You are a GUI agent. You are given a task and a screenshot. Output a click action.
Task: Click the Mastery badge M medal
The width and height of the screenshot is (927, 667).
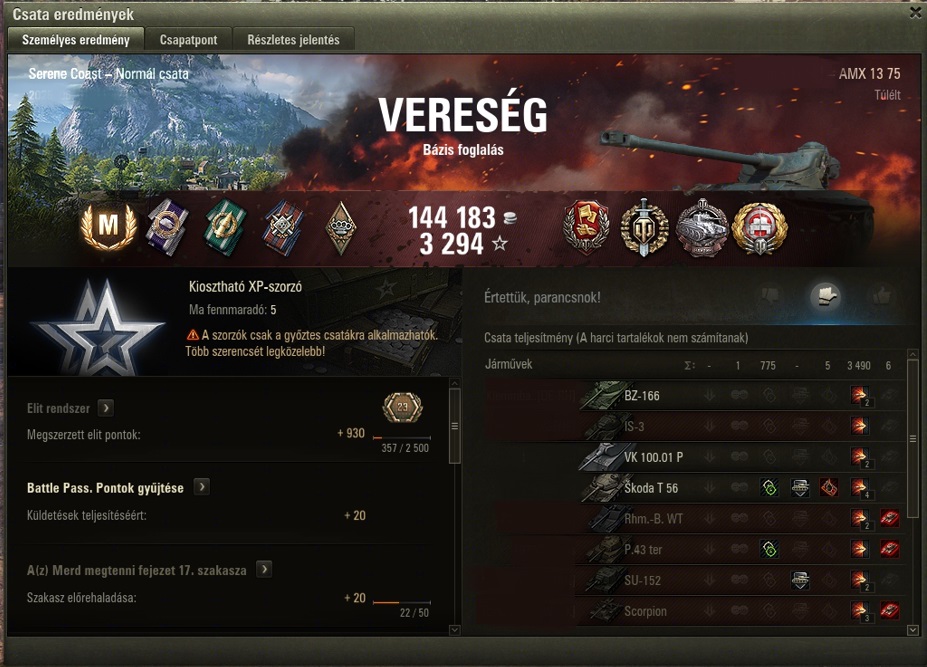pyautogui.click(x=108, y=226)
